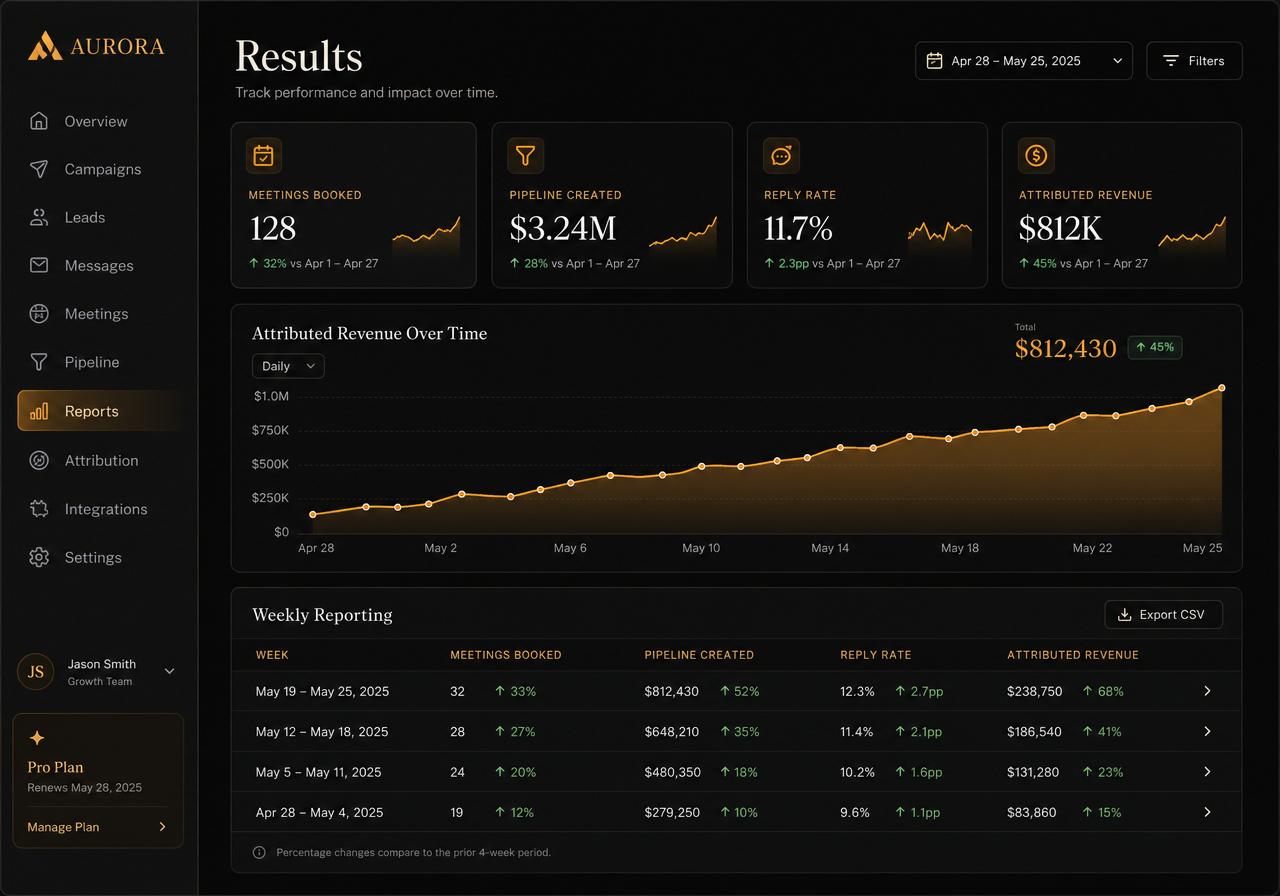Screen dimensions: 1280x896
Task: Click the 10.2% reply rate cell
Action: (x=857, y=772)
